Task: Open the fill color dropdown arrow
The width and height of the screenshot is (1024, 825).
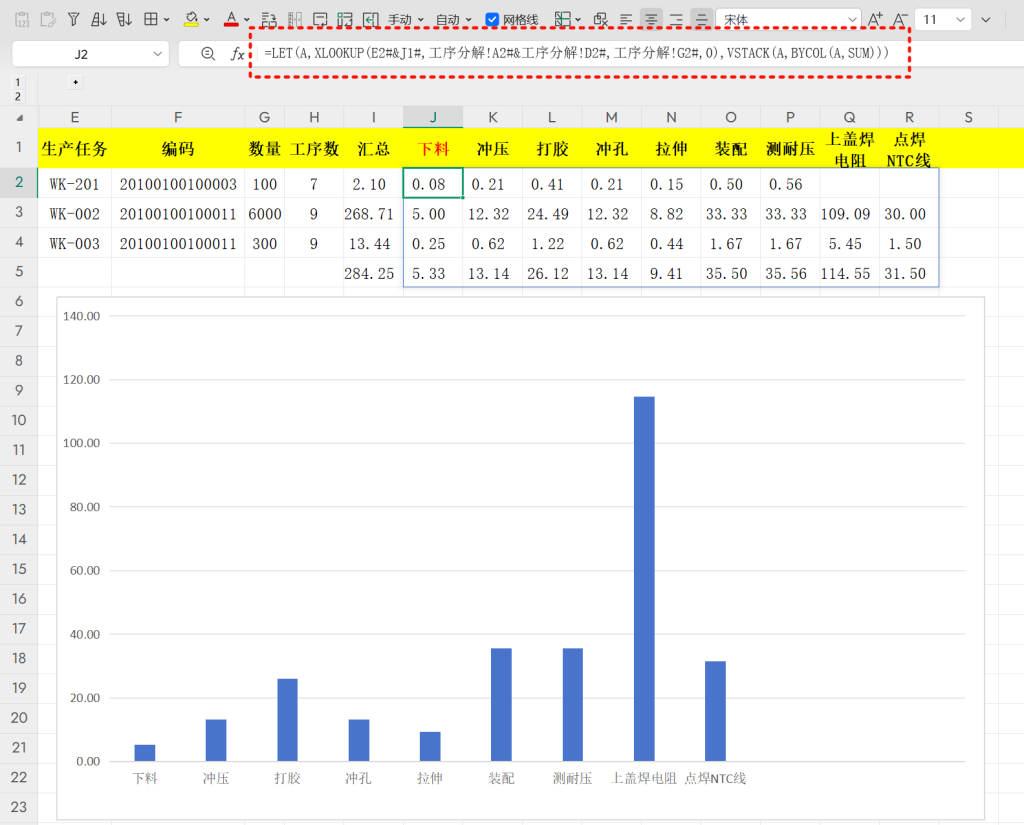Action: (x=207, y=20)
